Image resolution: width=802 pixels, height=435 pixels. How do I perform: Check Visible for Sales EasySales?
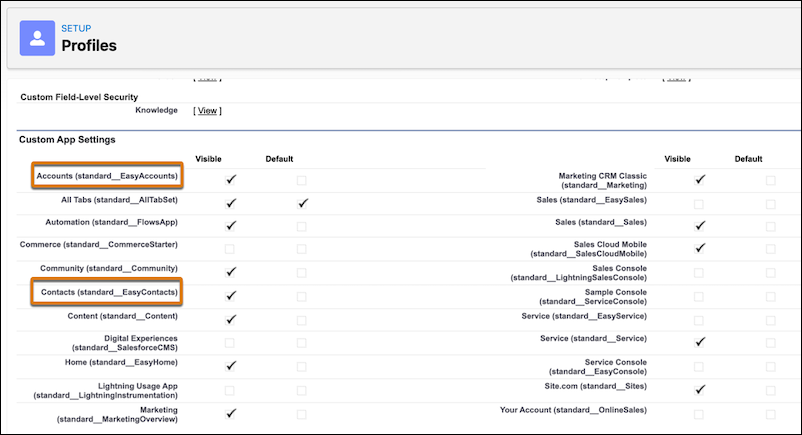pos(699,204)
